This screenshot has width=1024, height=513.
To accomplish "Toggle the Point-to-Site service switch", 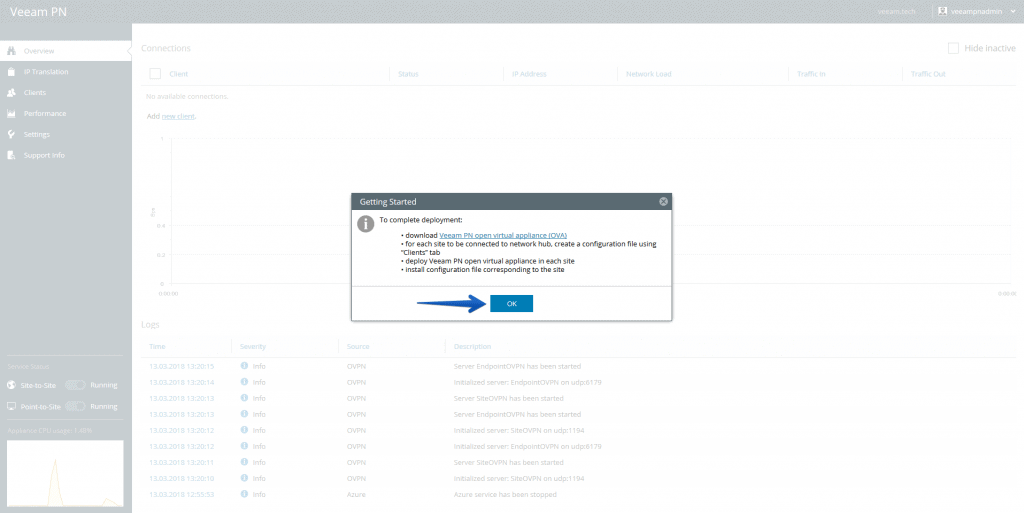I will [75, 407].
